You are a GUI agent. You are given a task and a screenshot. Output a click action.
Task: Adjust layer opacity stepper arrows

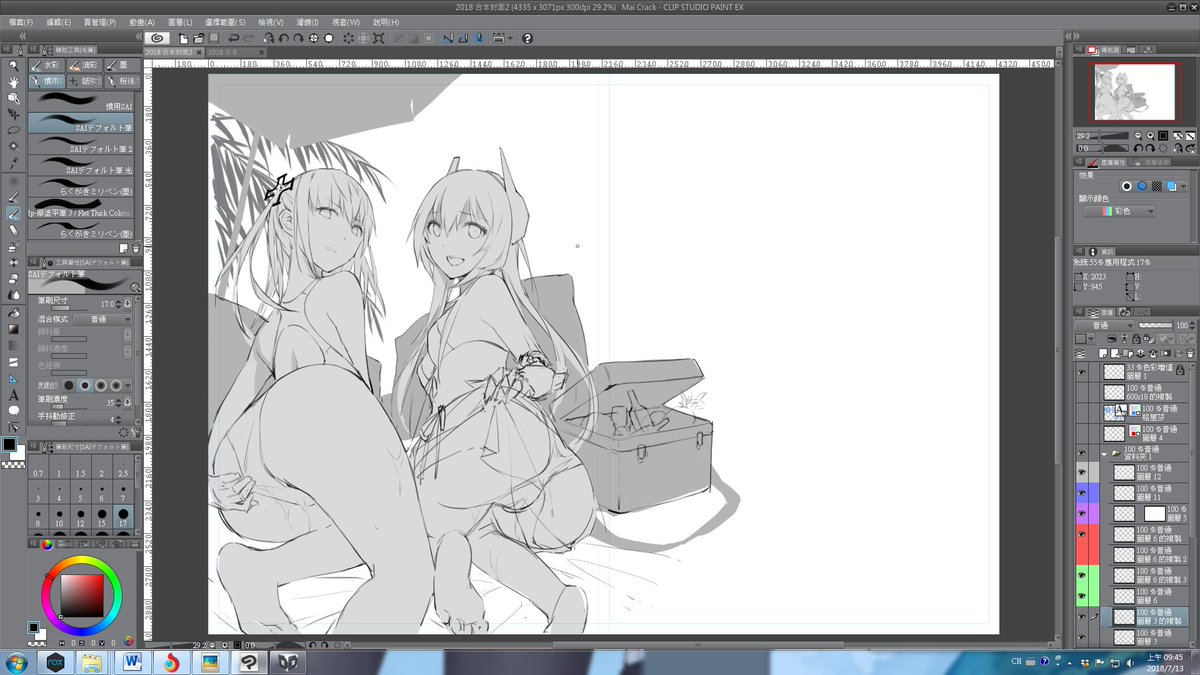[x=1193, y=325]
